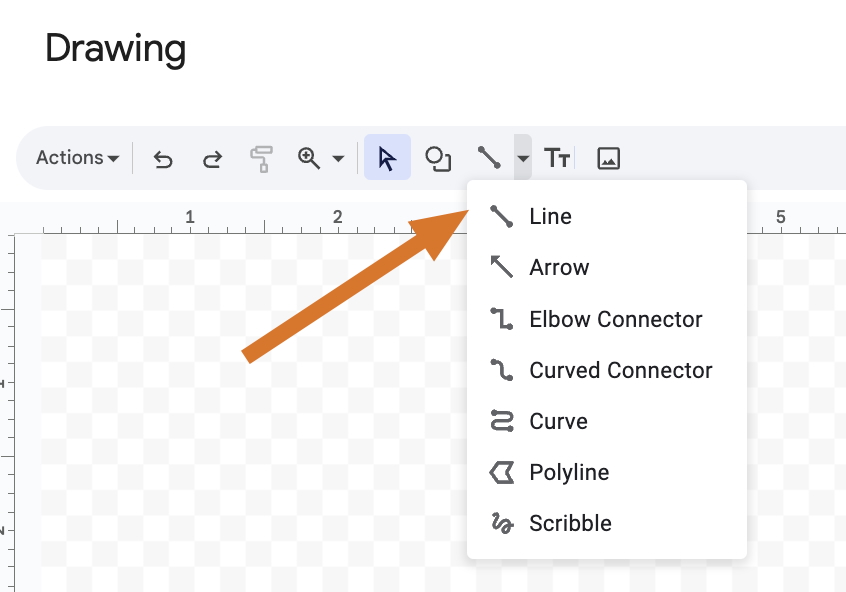The image size is (846, 592).
Task: Click the Drawing dialog title
Action: click(115, 50)
